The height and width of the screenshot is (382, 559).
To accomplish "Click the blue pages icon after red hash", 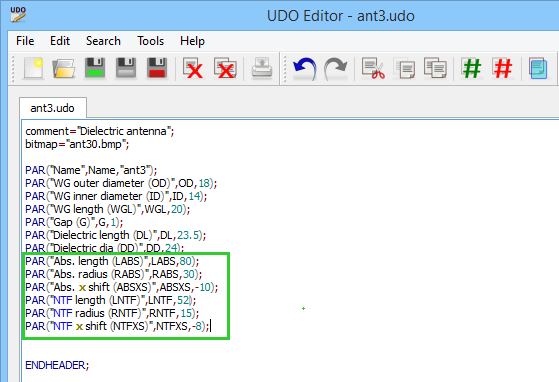I will 538,68.
